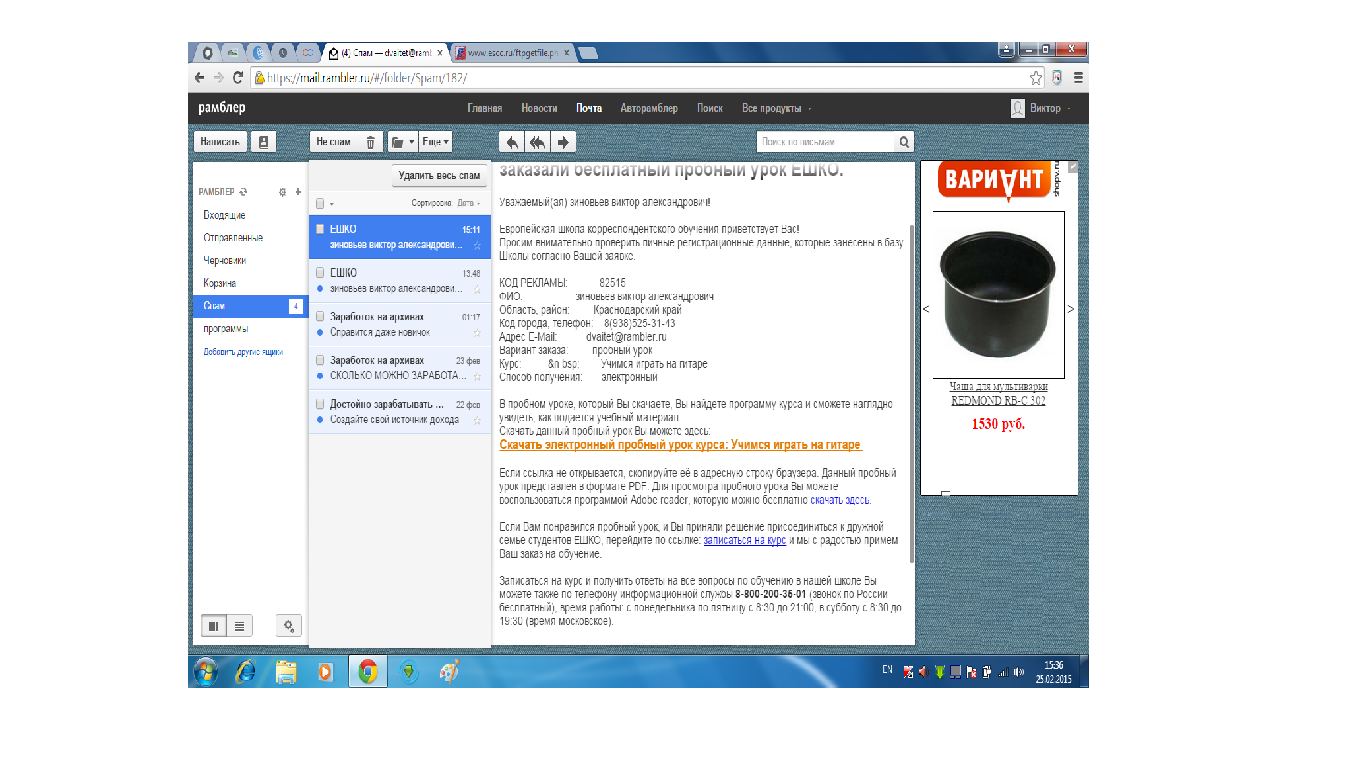The image size is (1366, 768).
Task: Open Авторамблер navigation item
Action: [649, 108]
